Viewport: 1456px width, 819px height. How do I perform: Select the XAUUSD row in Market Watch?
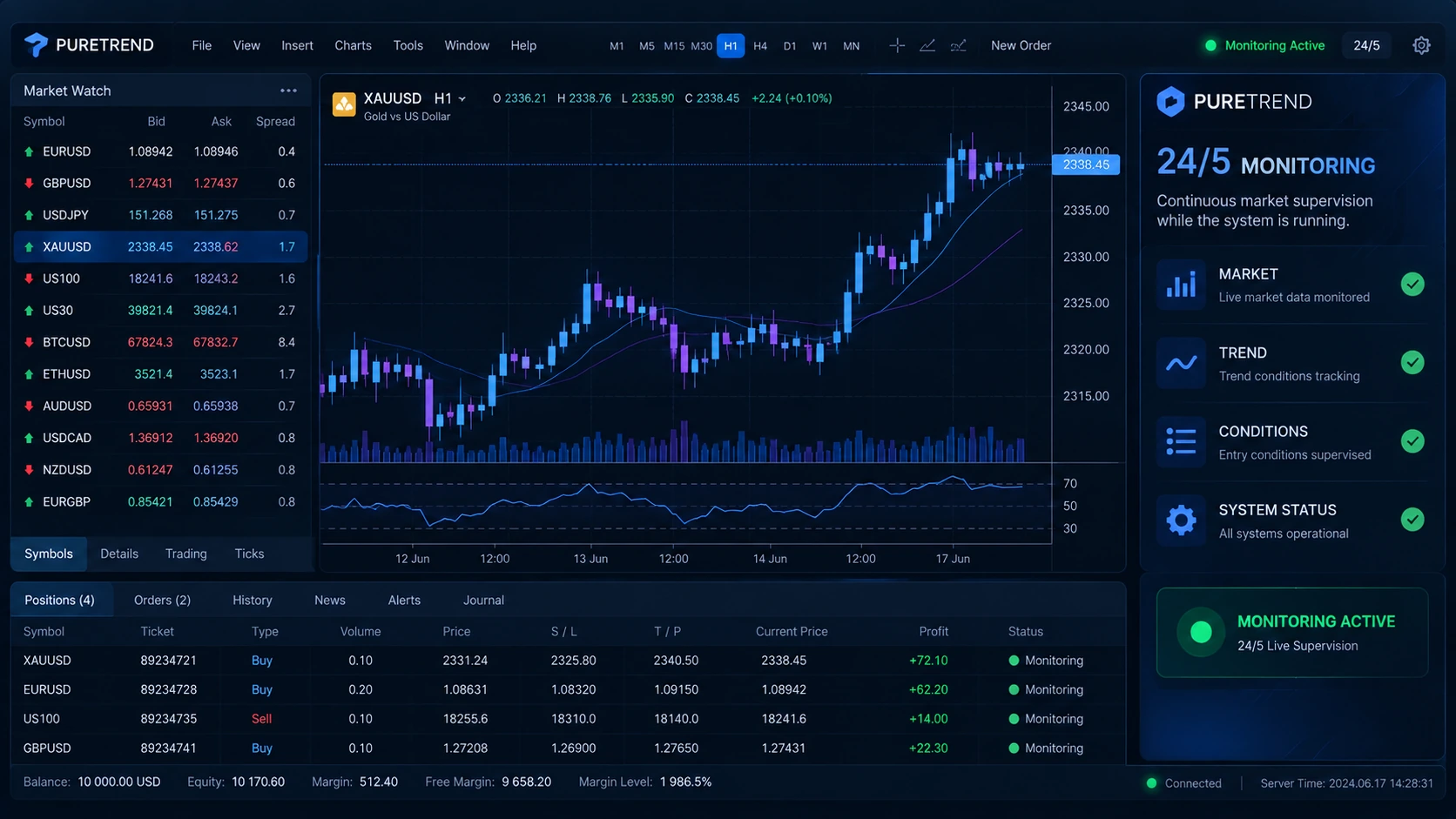160,246
